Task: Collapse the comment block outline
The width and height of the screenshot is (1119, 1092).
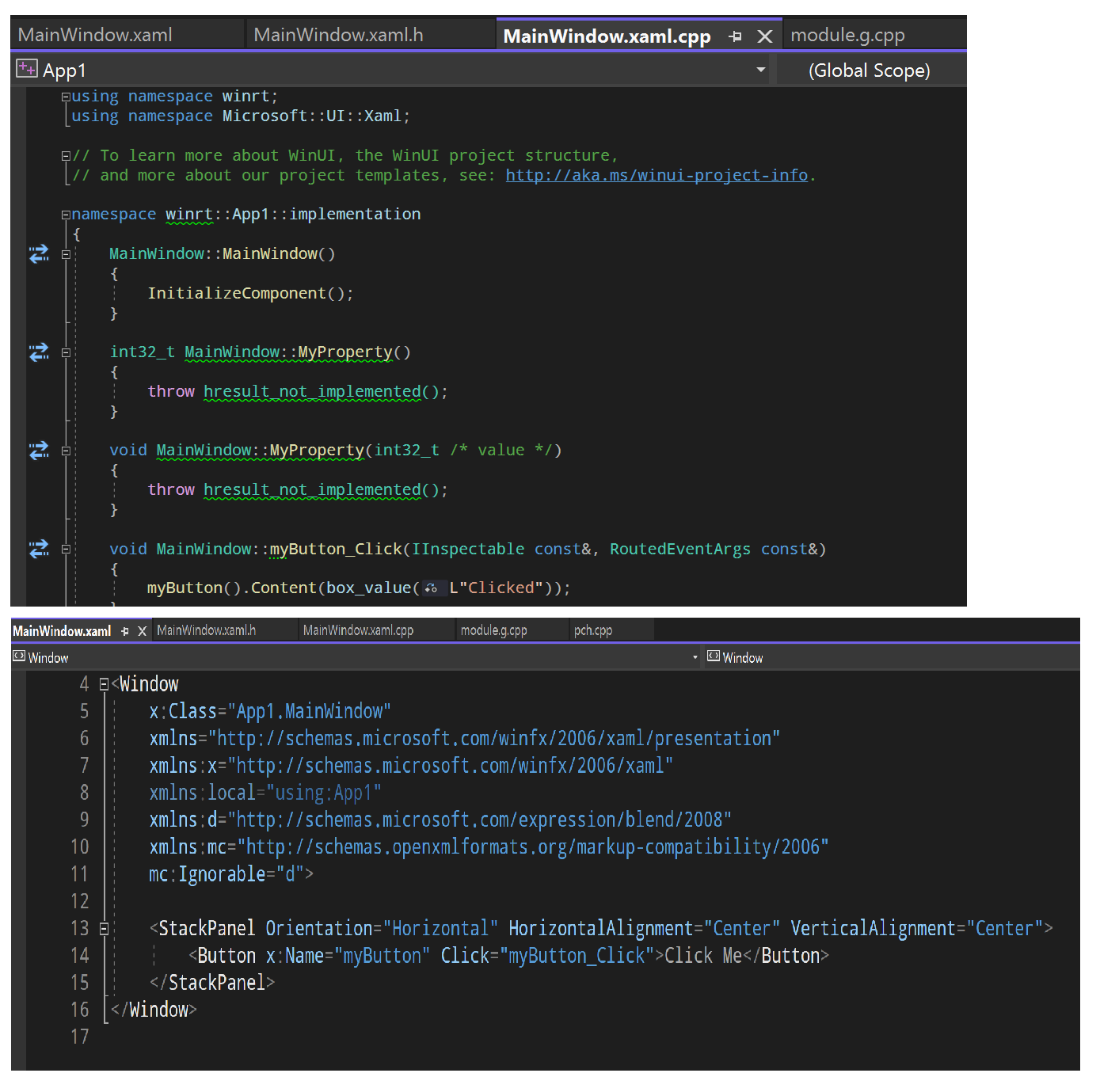Action: point(66,156)
